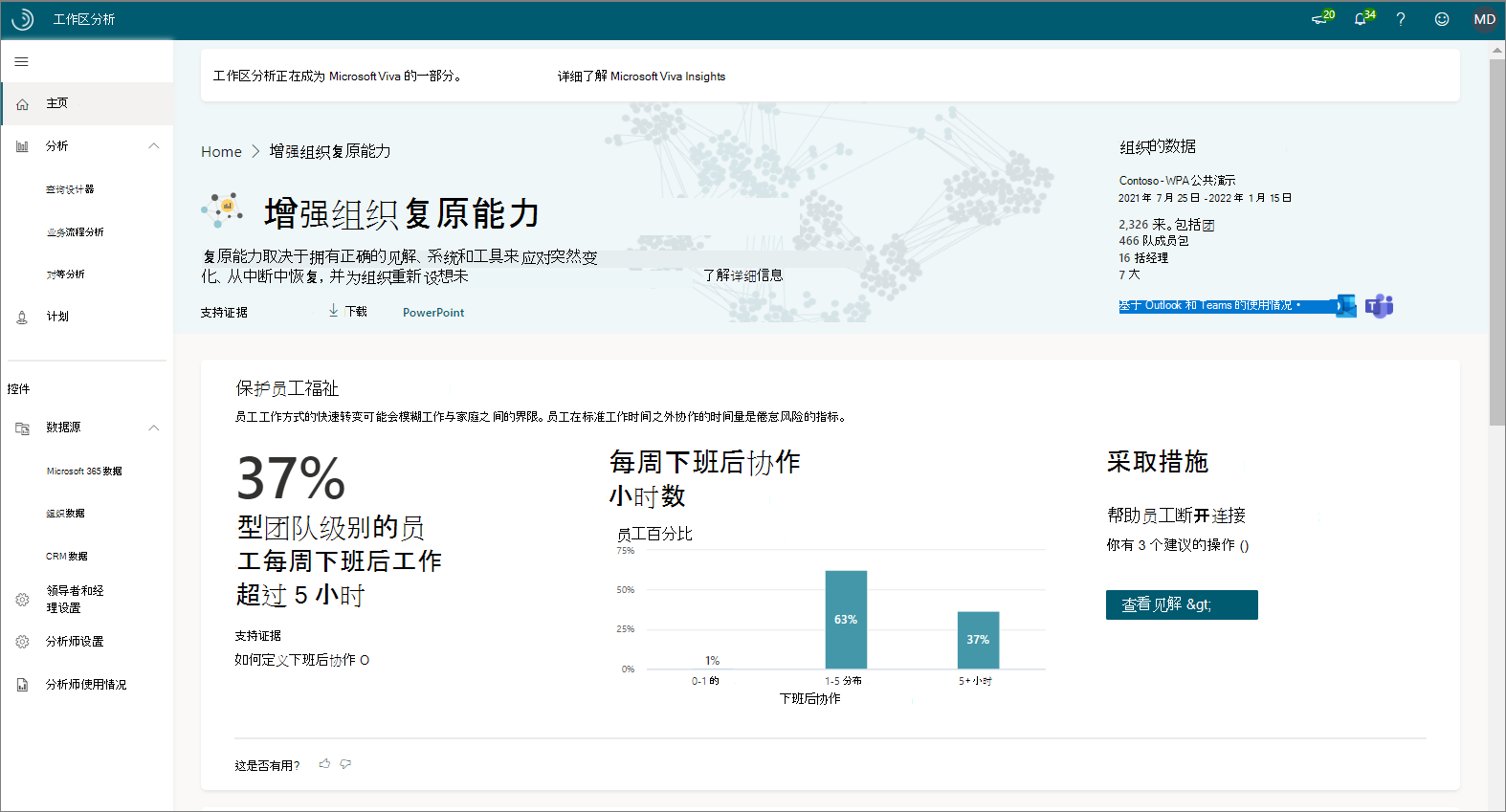Viewport: 1506px width, 812px height.
Task: Open 领导者和经理设置 in the sidebar
Action: pyautogui.click(x=76, y=600)
